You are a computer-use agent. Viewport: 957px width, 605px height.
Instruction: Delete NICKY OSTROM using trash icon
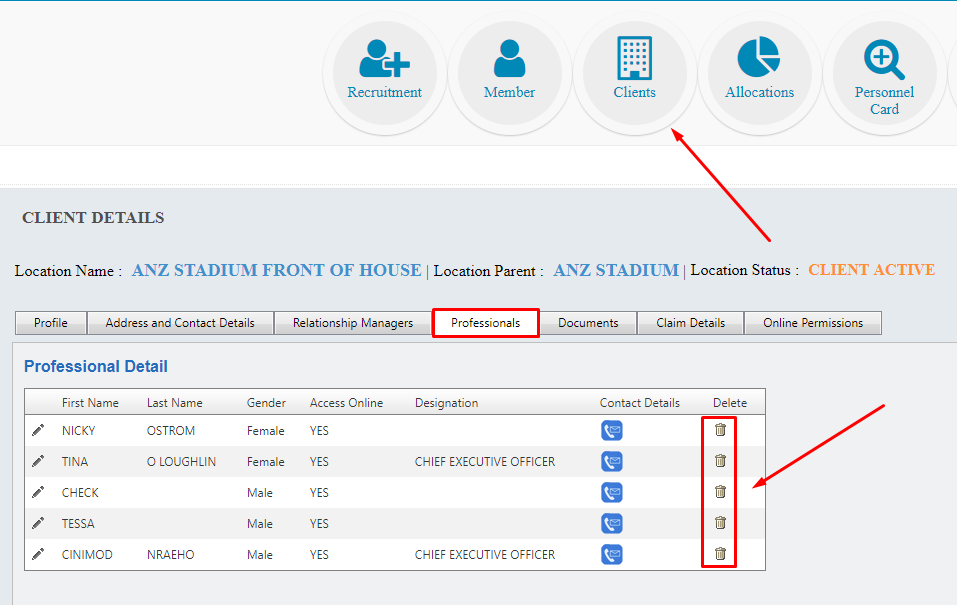(x=720, y=430)
